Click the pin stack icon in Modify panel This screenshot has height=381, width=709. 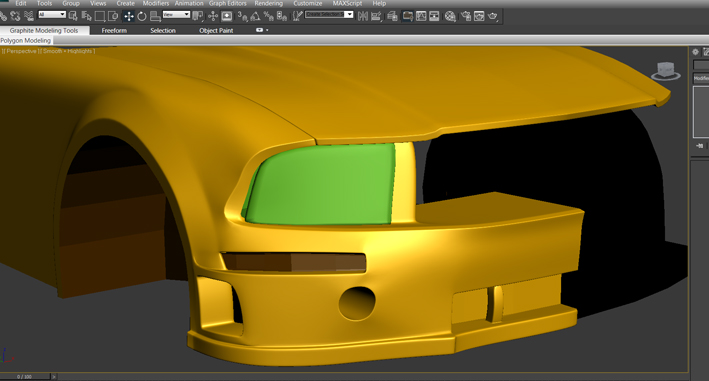point(700,146)
